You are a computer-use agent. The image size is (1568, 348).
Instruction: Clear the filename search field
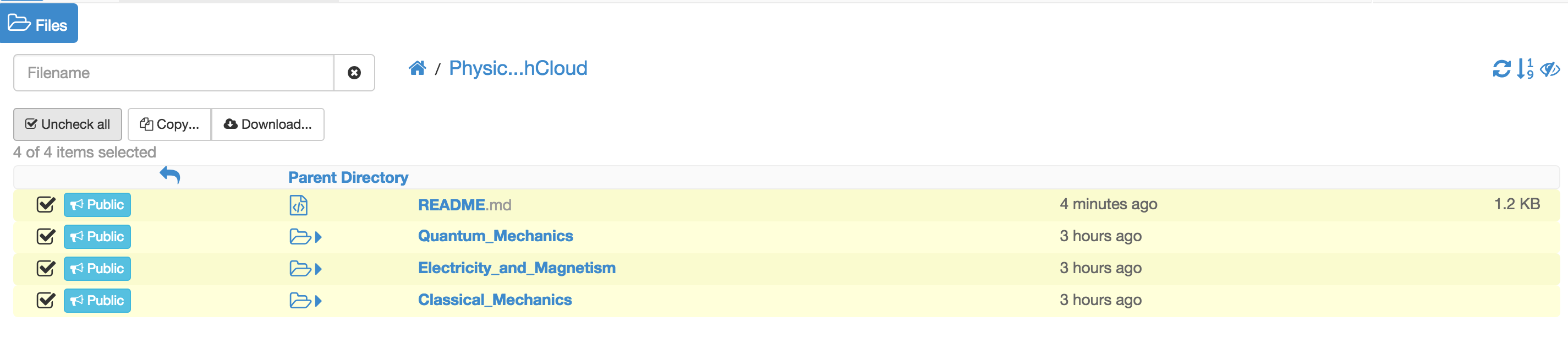coord(354,73)
